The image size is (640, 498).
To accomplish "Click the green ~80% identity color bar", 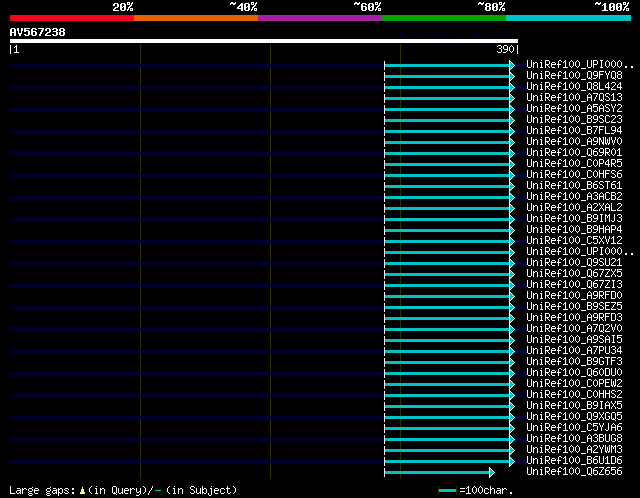I will click(444, 18).
